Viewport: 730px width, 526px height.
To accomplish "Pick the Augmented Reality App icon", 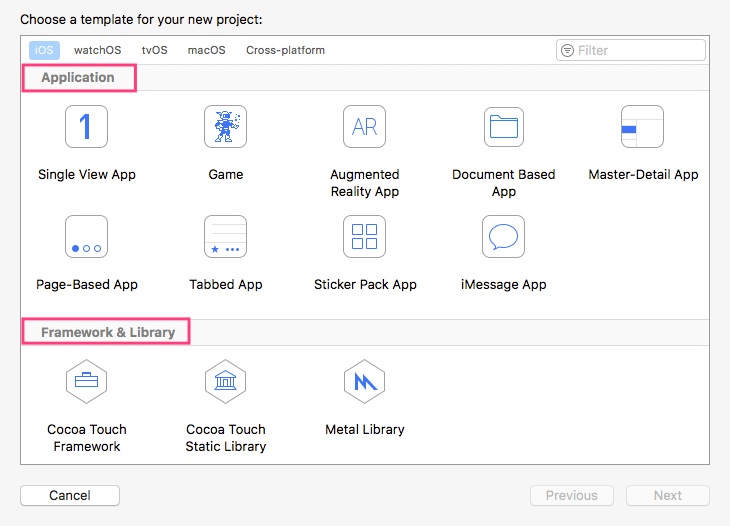I will [365, 127].
